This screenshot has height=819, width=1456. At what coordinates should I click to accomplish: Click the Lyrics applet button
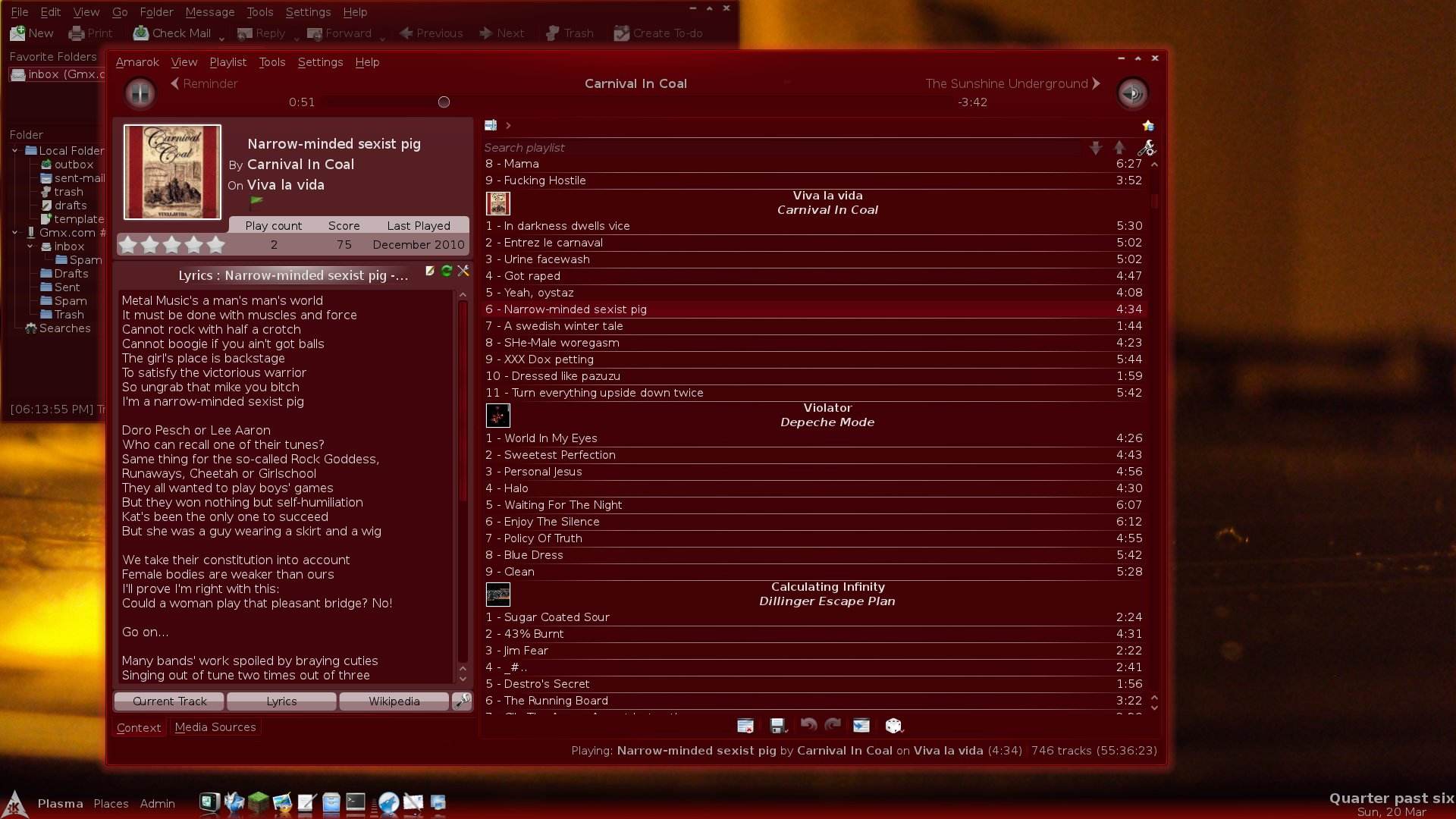point(281,701)
